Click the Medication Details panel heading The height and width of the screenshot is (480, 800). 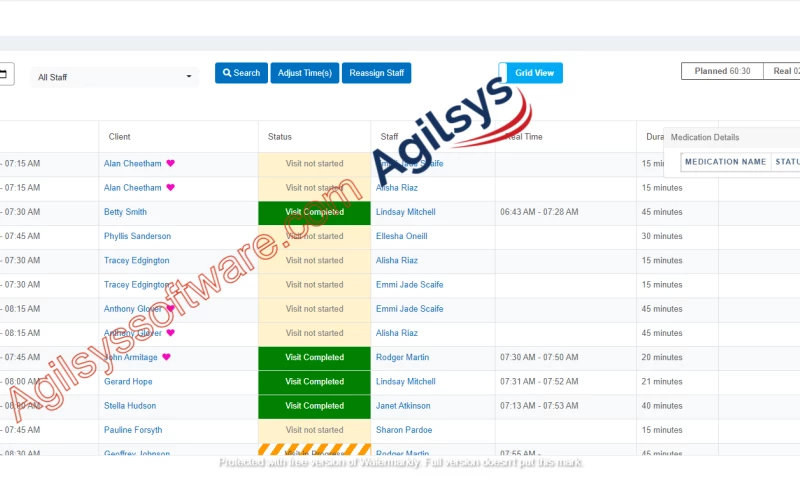[705, 137]
